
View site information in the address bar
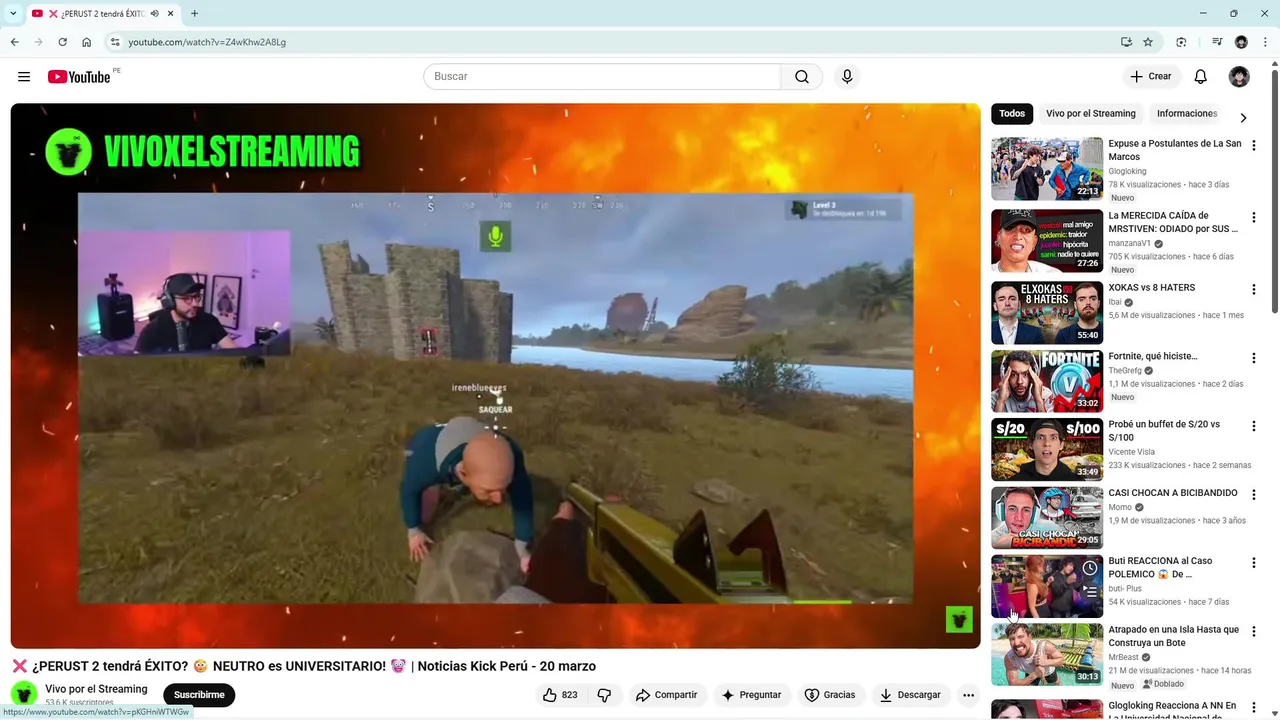click(115, 42)
